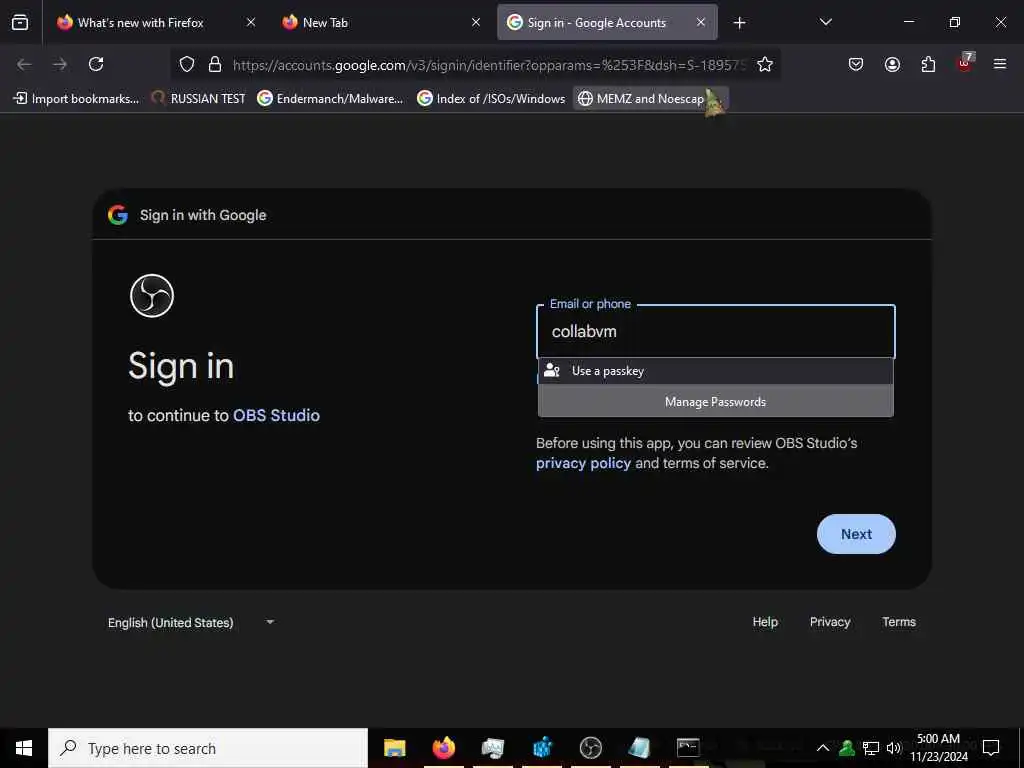Open Endermanch/Malware bookmark
1024x768 pixels.
[330, 99]
